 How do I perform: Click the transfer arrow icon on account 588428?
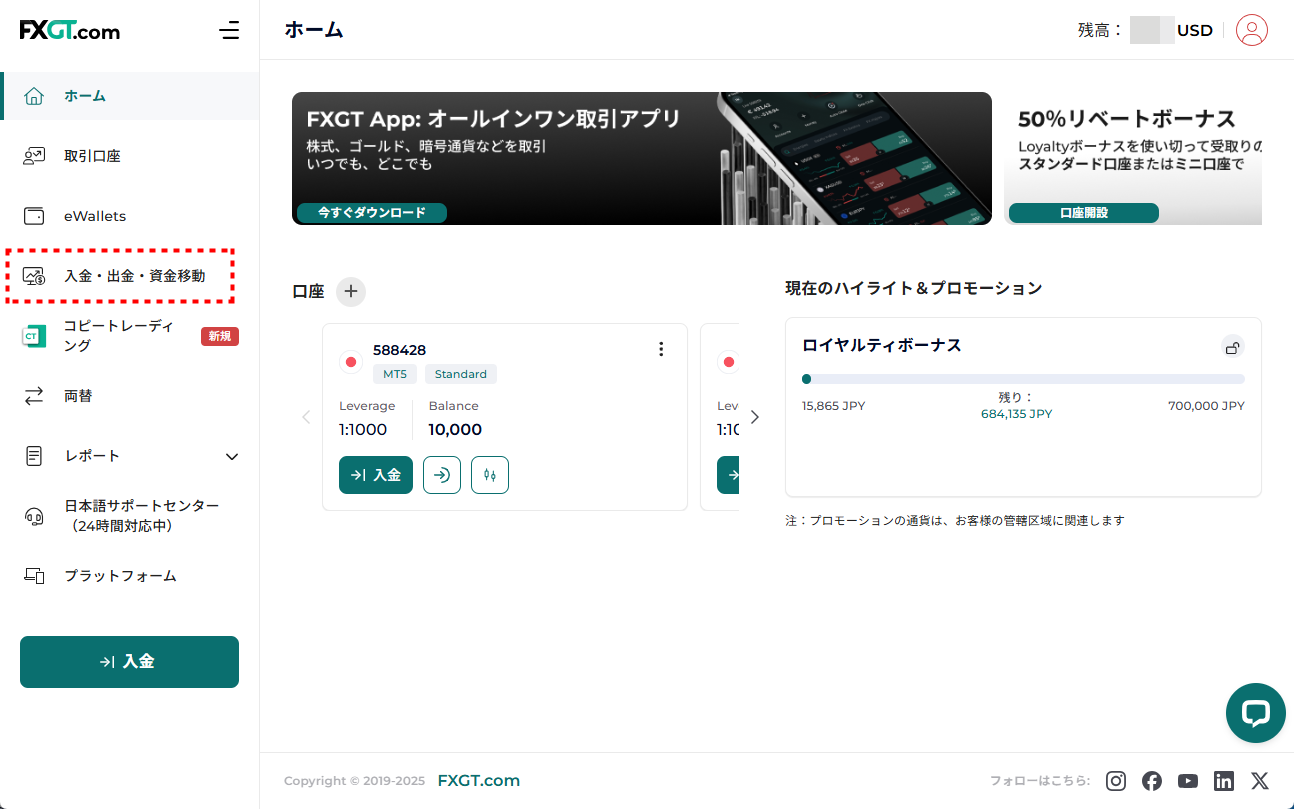coord(442,475)
